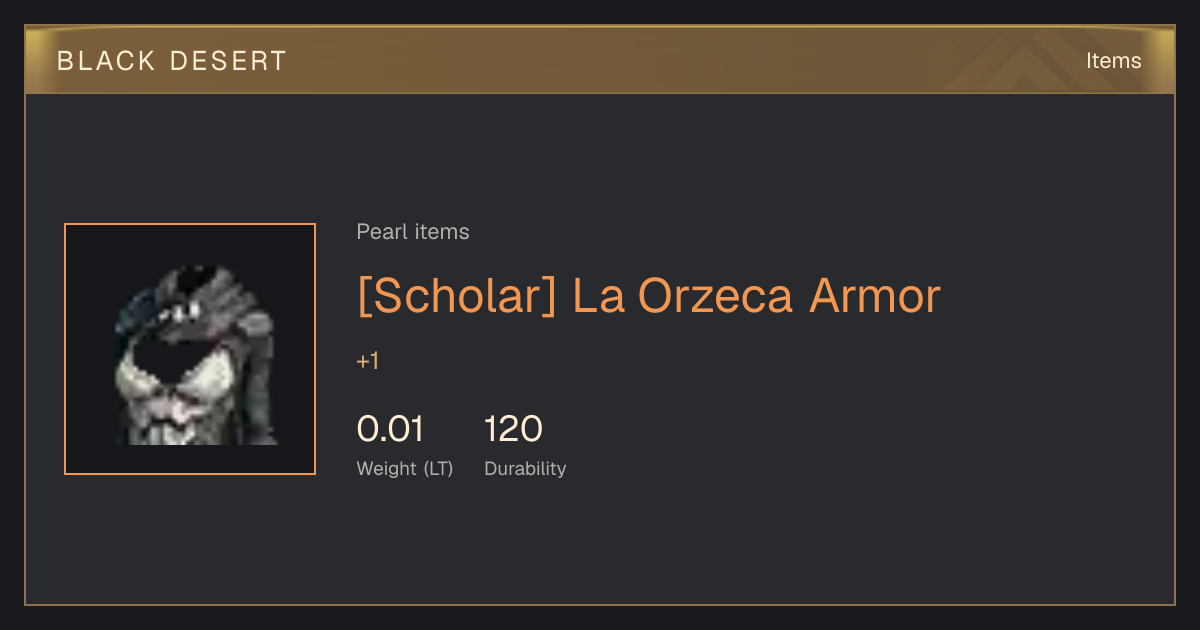Image resolution: width=1200 pixels, height=630 pixels.
Task: Click the [Scholar] La Orzeca Armor title
Action: pyautogui.click(x=649, y=297)
